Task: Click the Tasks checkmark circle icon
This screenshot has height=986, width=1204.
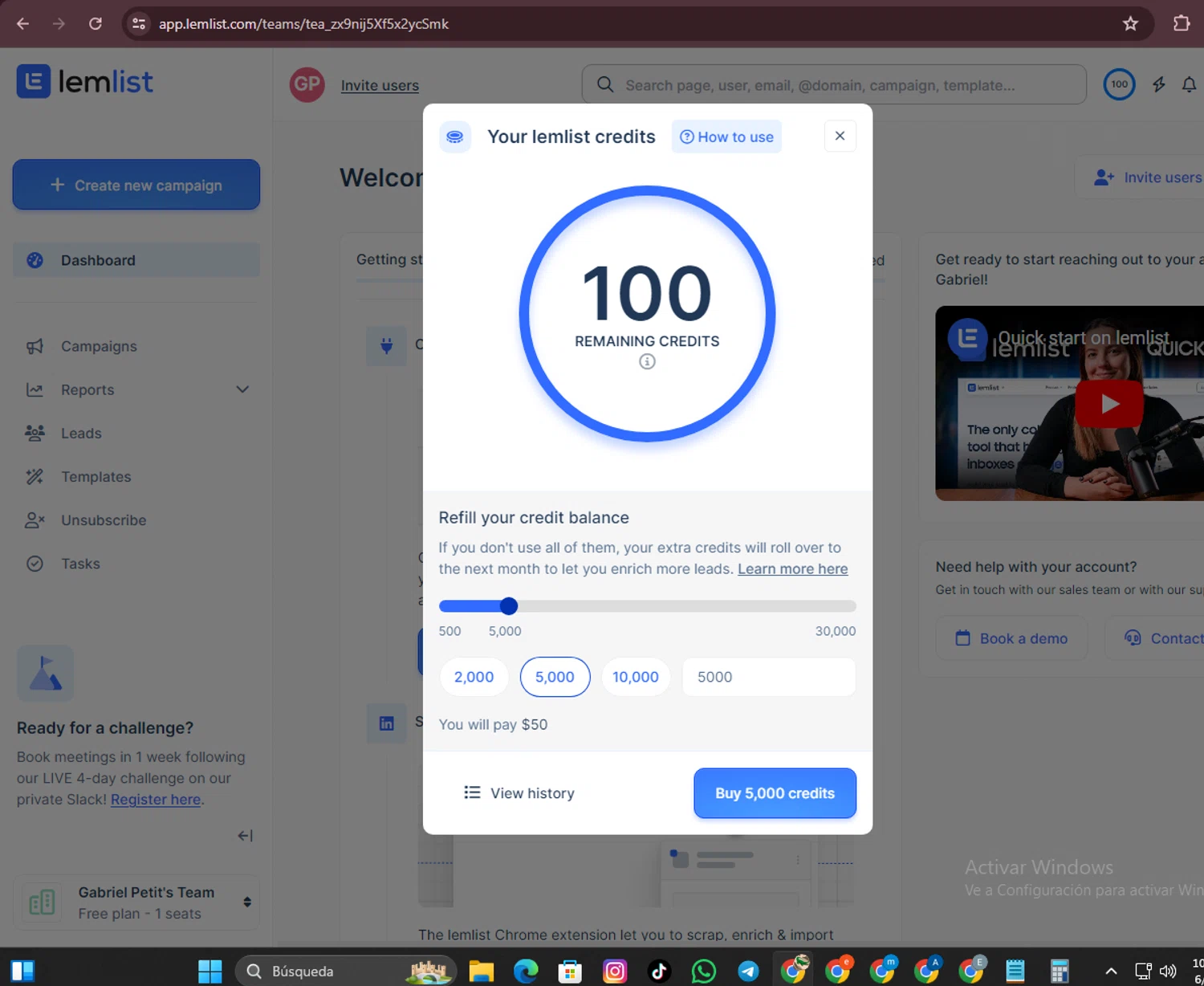Action: click(x=35, y=564)
